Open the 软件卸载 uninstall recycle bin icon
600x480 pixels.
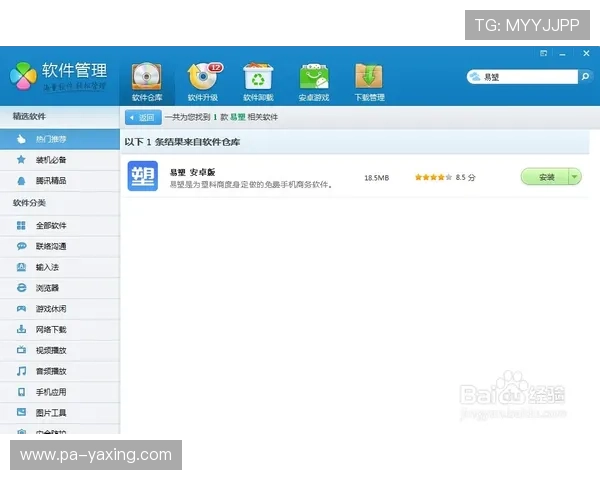pyautogui.click(x=258, y=82)
